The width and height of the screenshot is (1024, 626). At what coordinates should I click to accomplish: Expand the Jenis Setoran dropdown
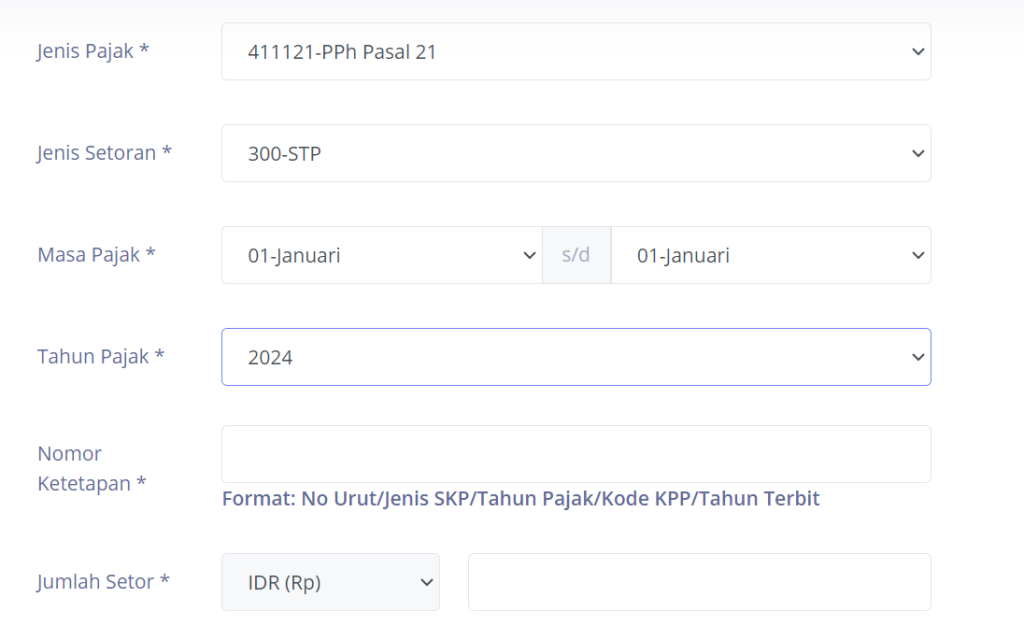coord(576,153)
